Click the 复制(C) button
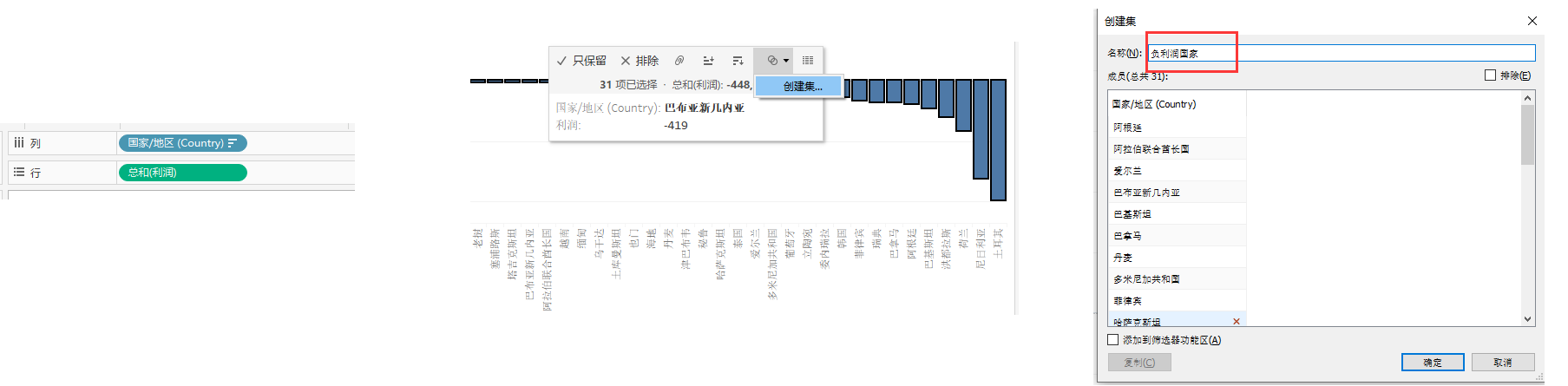The image size is (1568, 386). [1139, 363]
